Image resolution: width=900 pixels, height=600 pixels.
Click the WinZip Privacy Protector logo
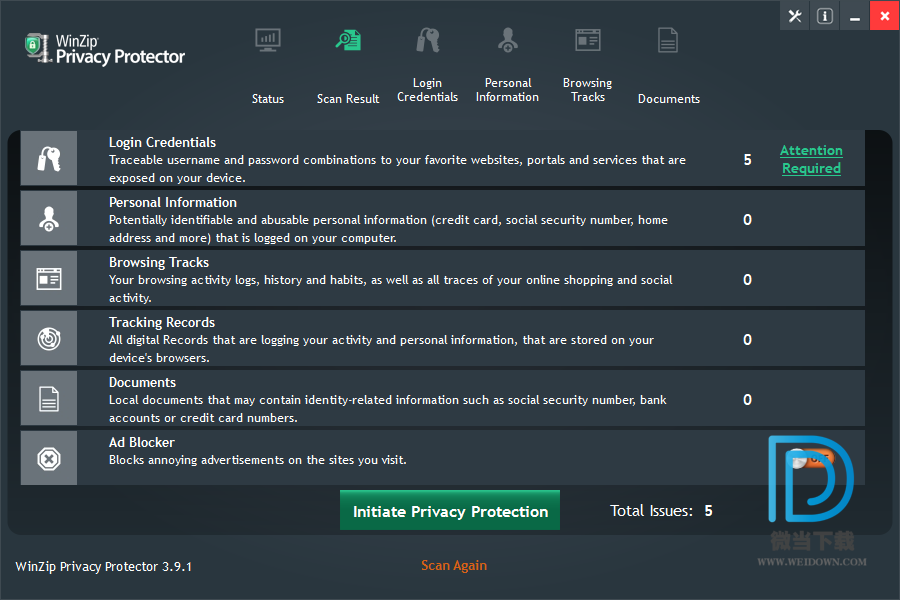[104, 49]
